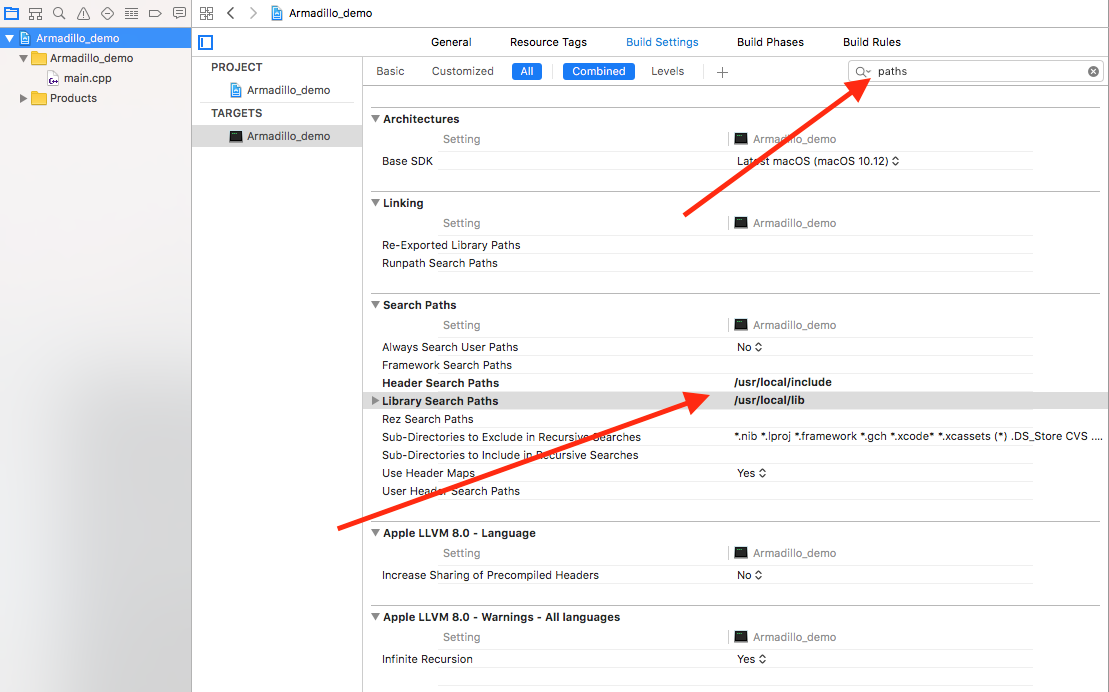Viewport: 1109px width, 692px height.
Task: Select the Runpath Search Paths setting
Action: pyautogui.click(x=440, y=263)
